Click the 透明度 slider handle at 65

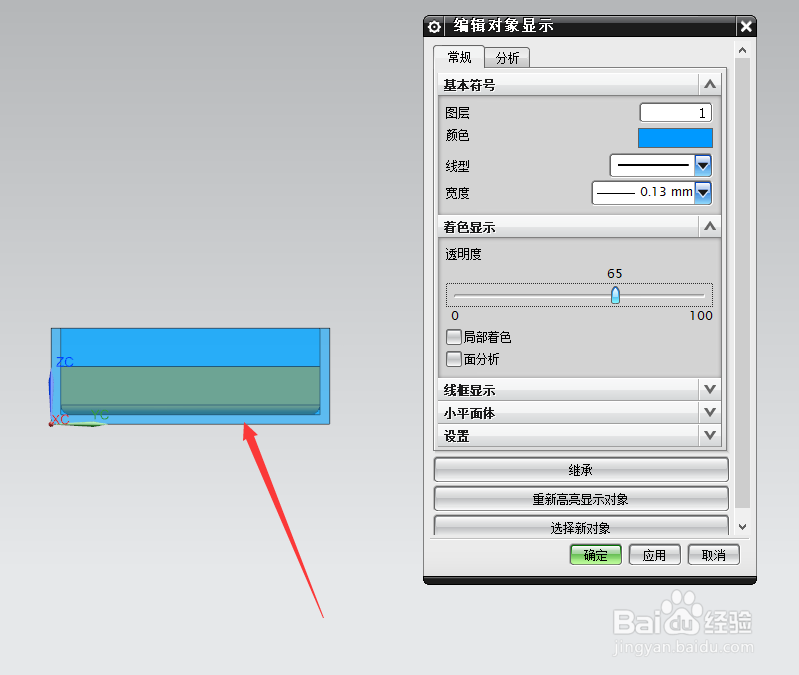click(x=615, y=295)
